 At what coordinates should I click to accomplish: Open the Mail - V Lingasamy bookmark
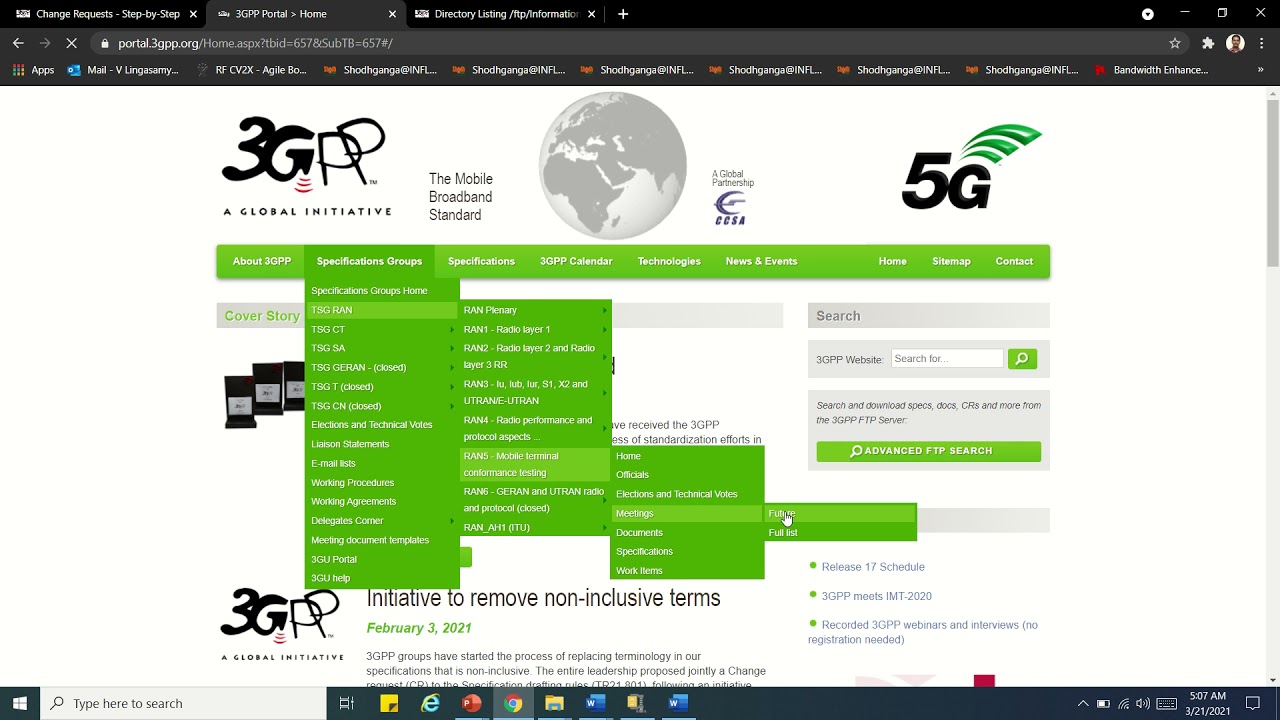(123, 70)
